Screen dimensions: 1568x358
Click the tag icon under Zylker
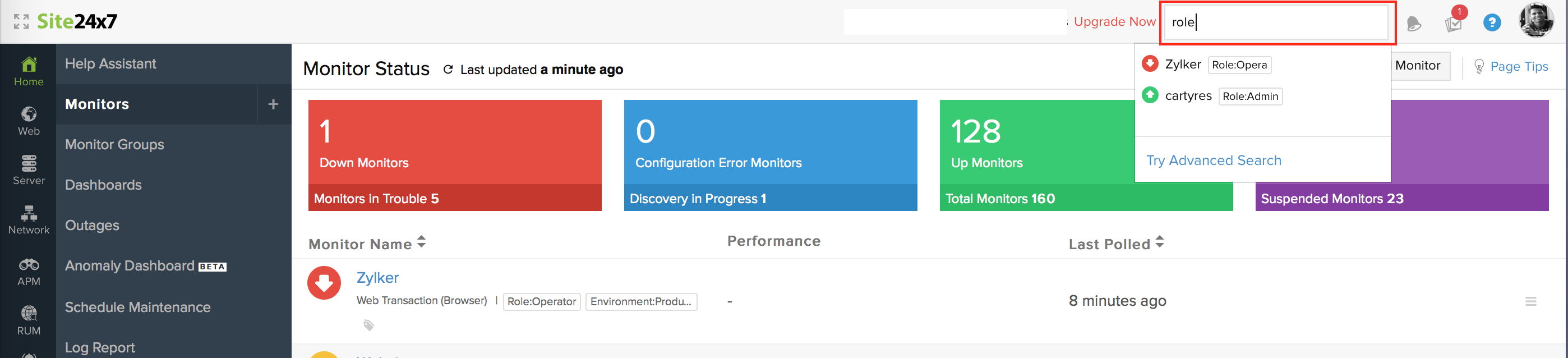click(368, 325)
